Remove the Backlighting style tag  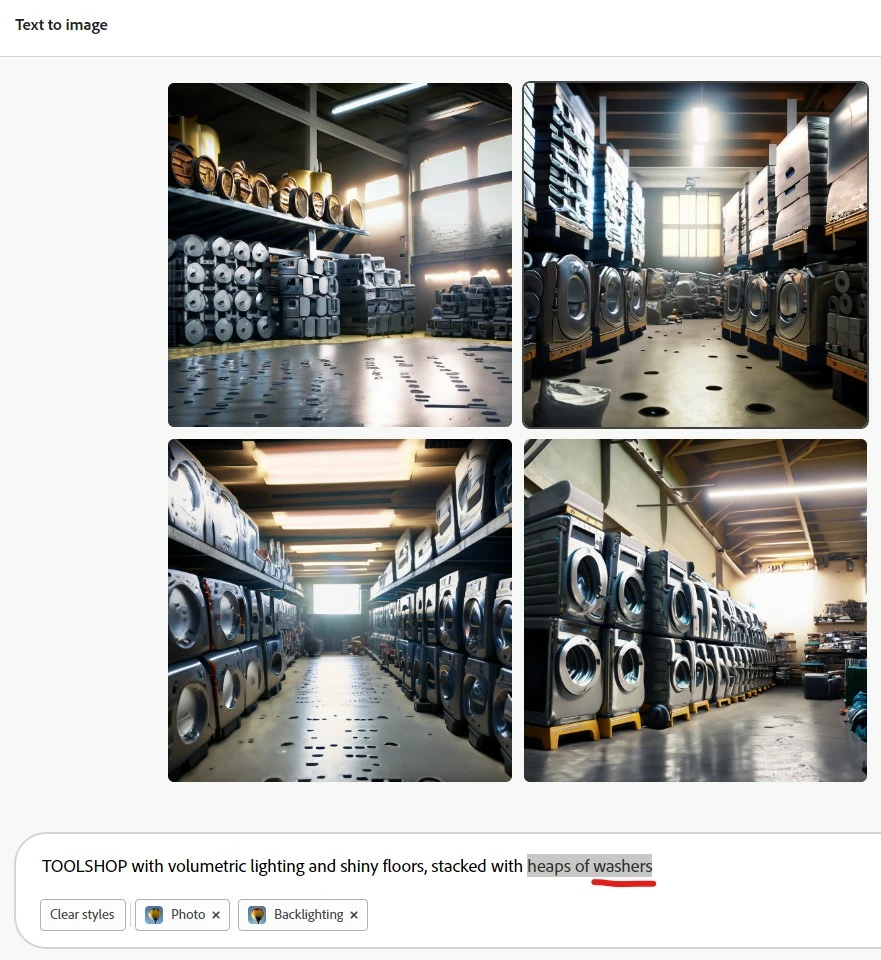coord(354,915)
